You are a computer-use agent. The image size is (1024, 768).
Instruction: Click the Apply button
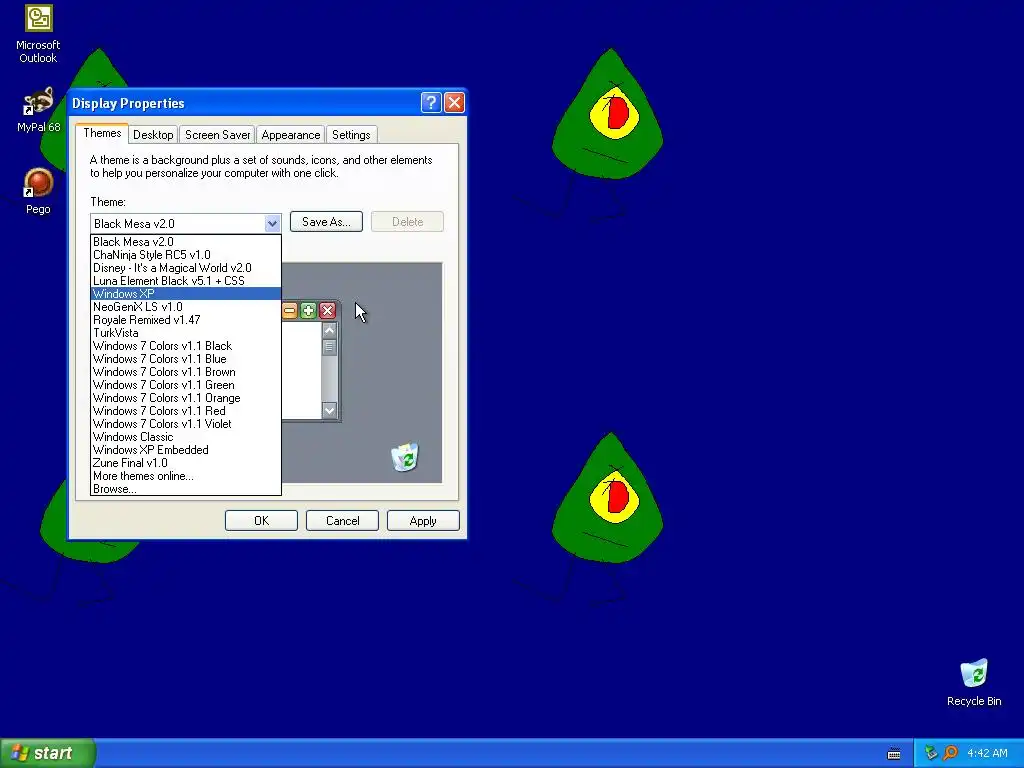pos(423,520)
